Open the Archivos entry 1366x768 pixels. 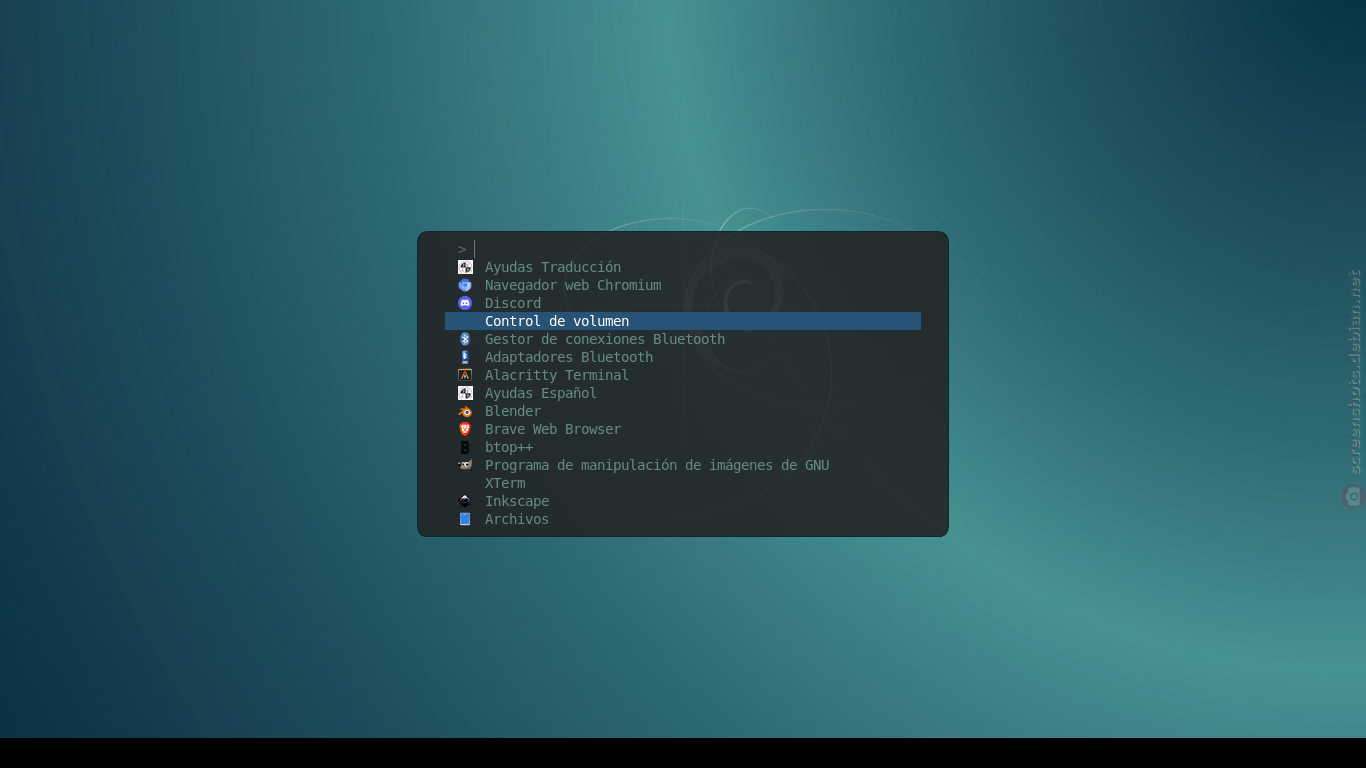[x=683, y=519]
